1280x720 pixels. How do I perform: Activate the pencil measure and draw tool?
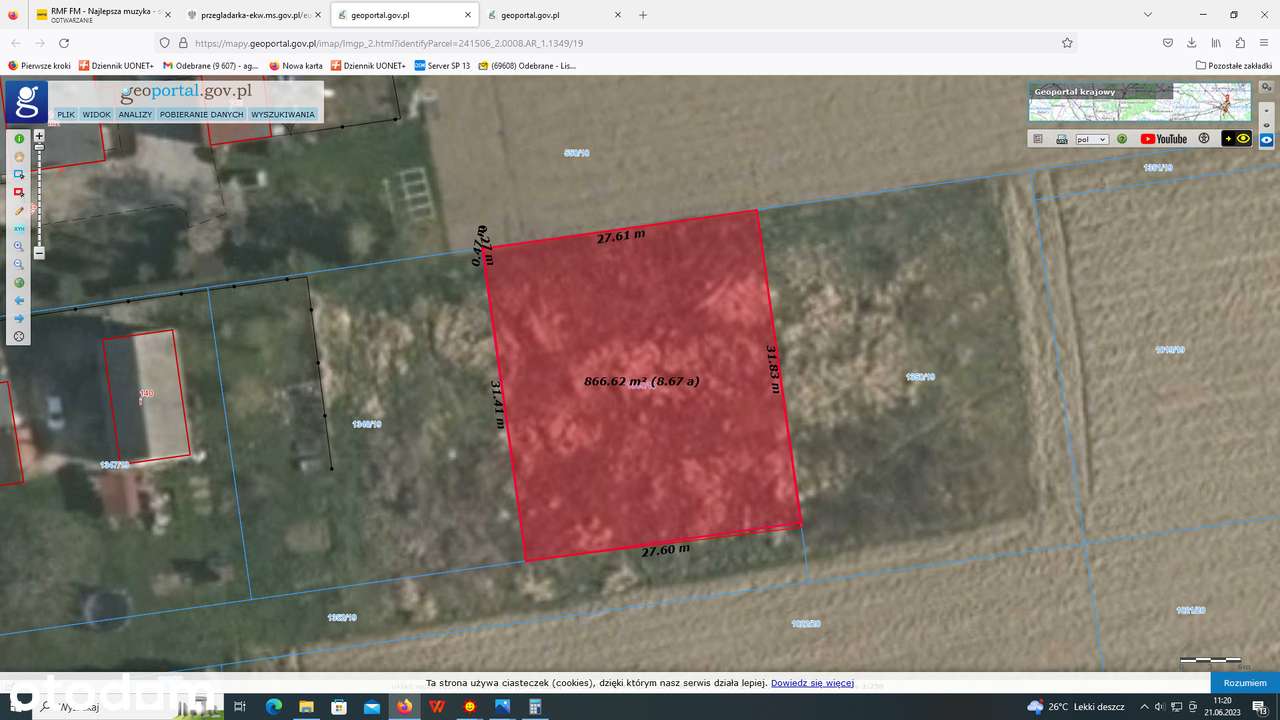click(19, 211)
